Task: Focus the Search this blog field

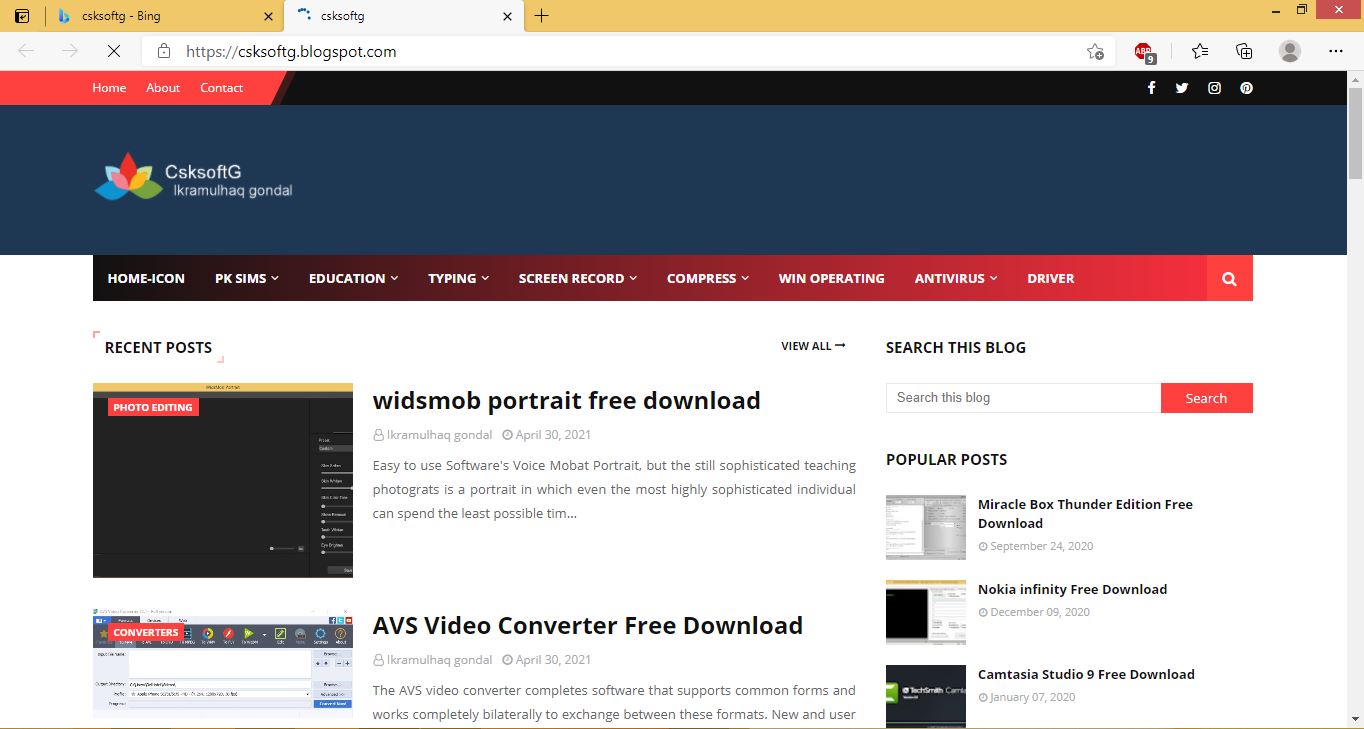Action: pyautogui.click(x=1023, y=398)
